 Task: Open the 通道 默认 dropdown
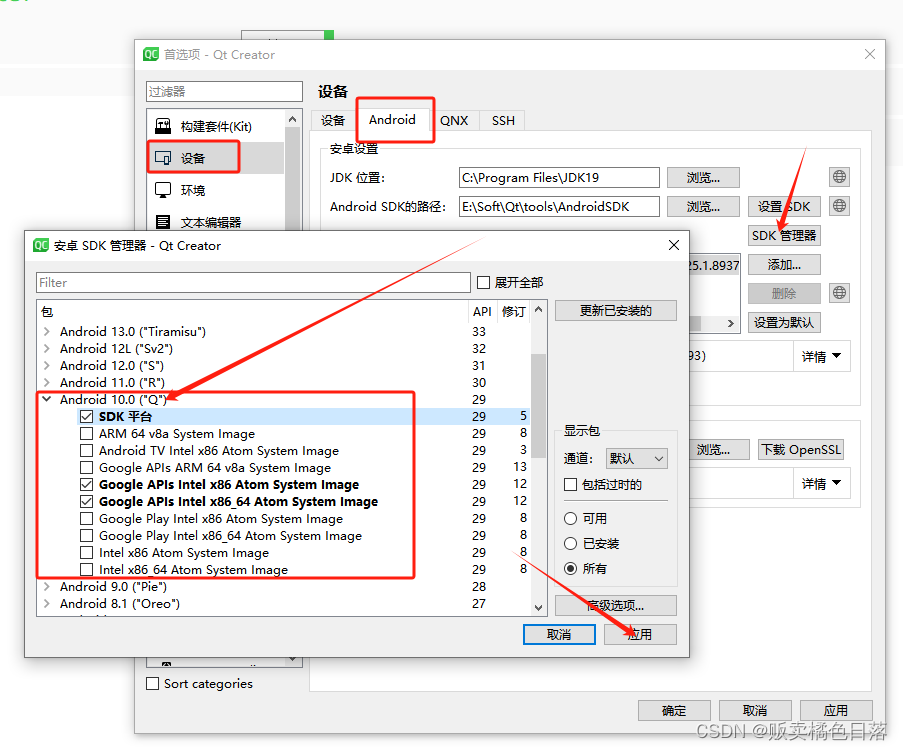point(636,458)
